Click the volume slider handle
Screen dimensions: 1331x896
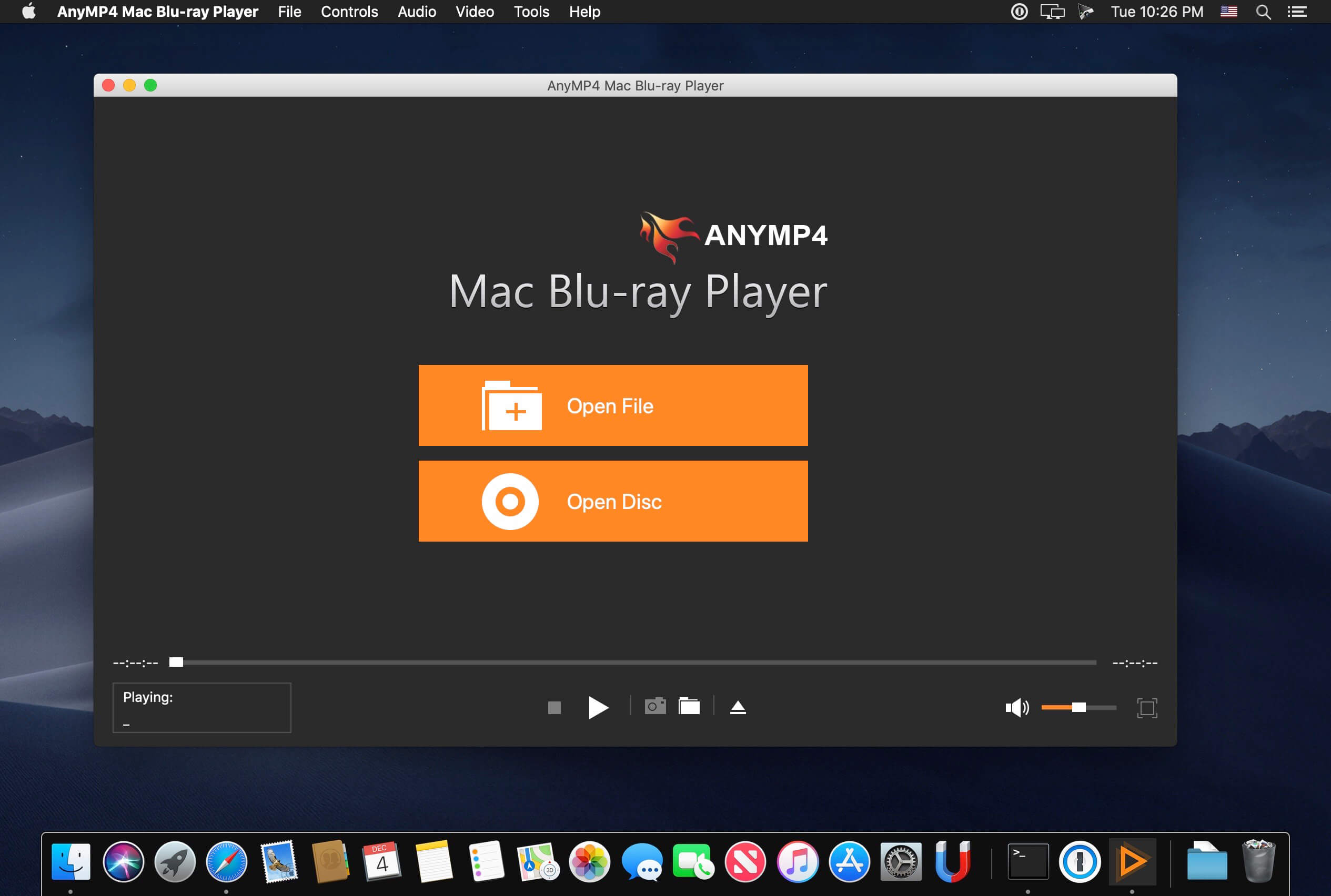pyautogui.click(x=1078, y=707)
